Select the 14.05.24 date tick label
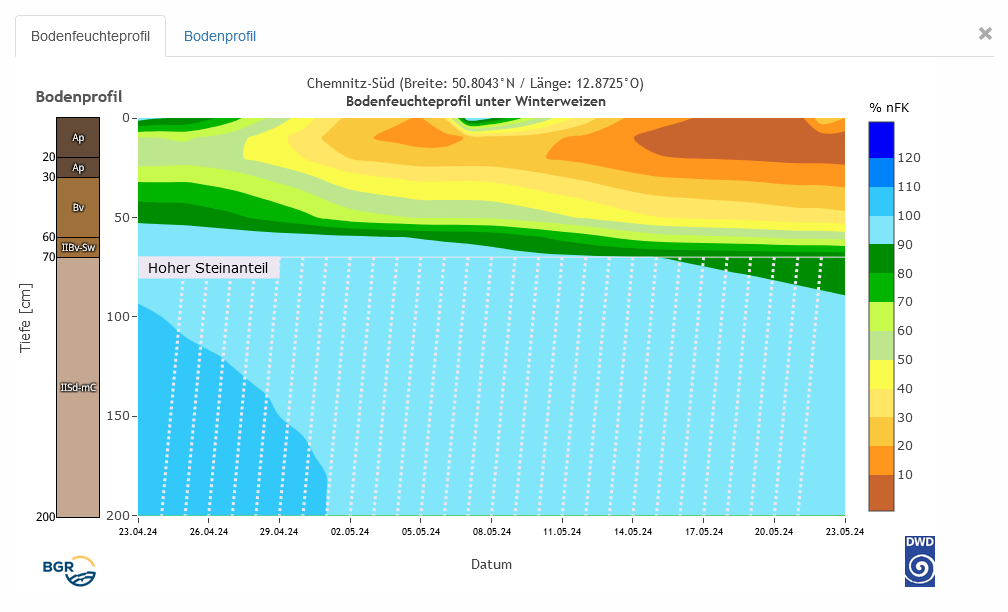The image size is (1008, 612). [633, 532]
